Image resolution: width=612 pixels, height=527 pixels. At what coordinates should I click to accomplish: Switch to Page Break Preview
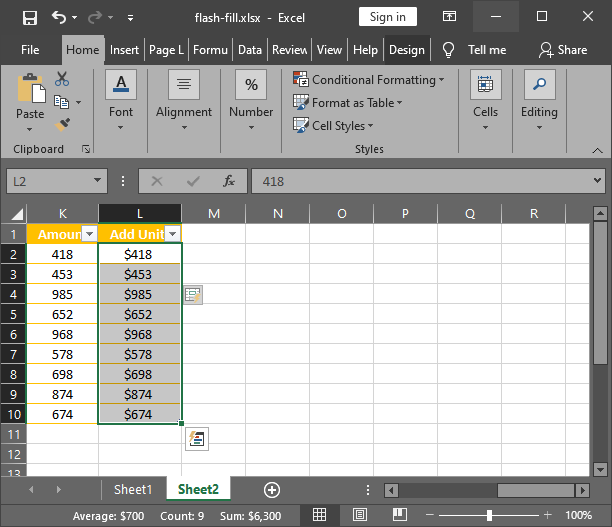pos(400,515)
